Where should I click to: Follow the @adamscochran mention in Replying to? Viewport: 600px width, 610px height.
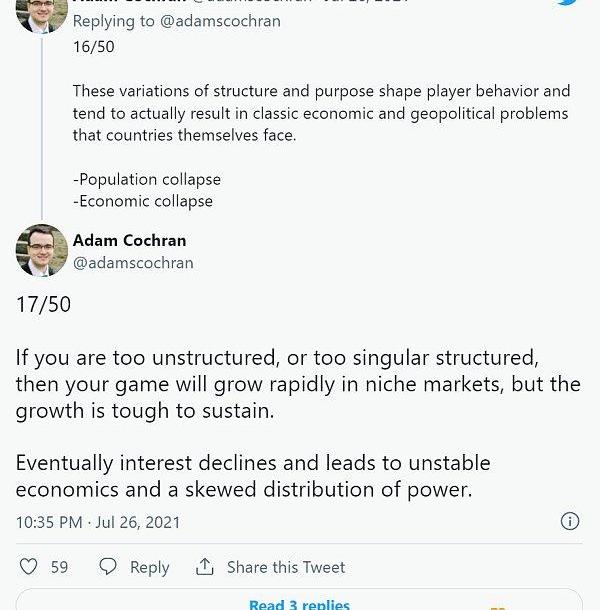[226, 21]
